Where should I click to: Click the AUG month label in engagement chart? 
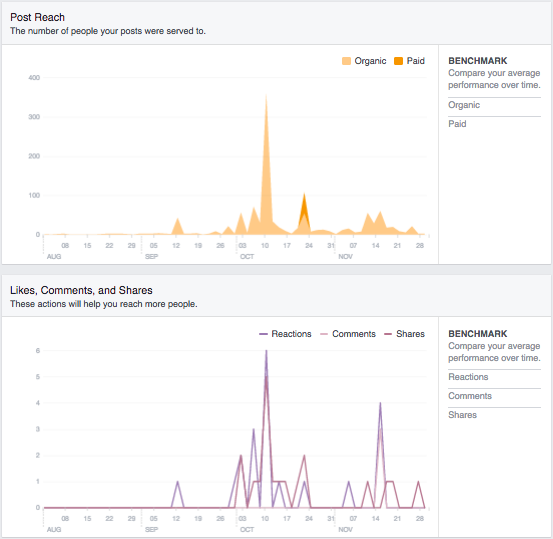54,529
